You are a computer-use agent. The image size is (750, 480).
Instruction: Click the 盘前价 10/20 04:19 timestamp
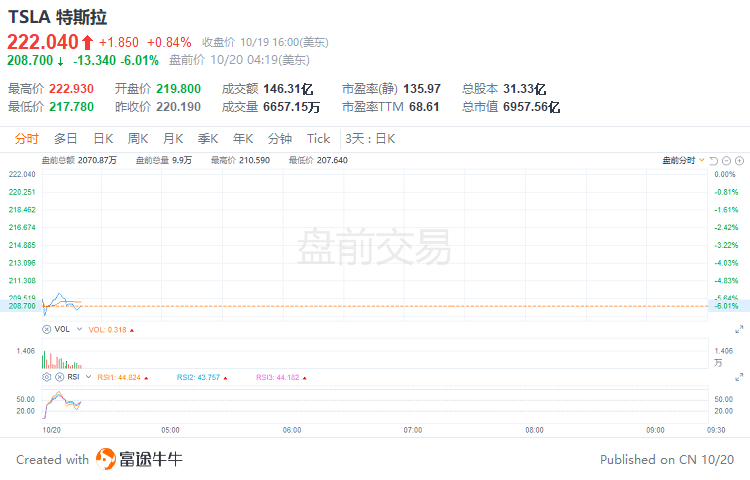click(x=240, y=60)
